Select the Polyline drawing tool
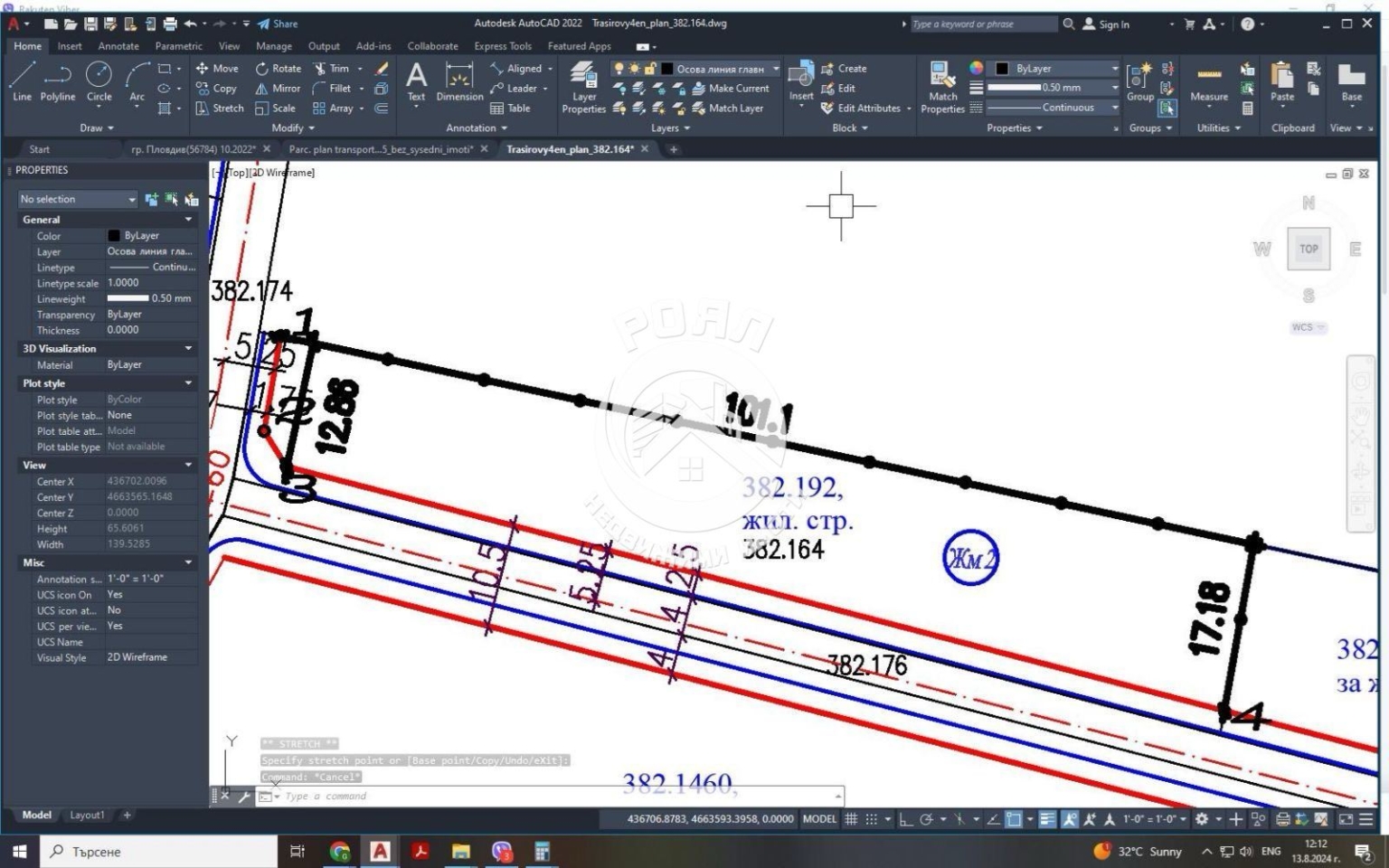This screenshot has height=868, width=1389. point(58,81)
